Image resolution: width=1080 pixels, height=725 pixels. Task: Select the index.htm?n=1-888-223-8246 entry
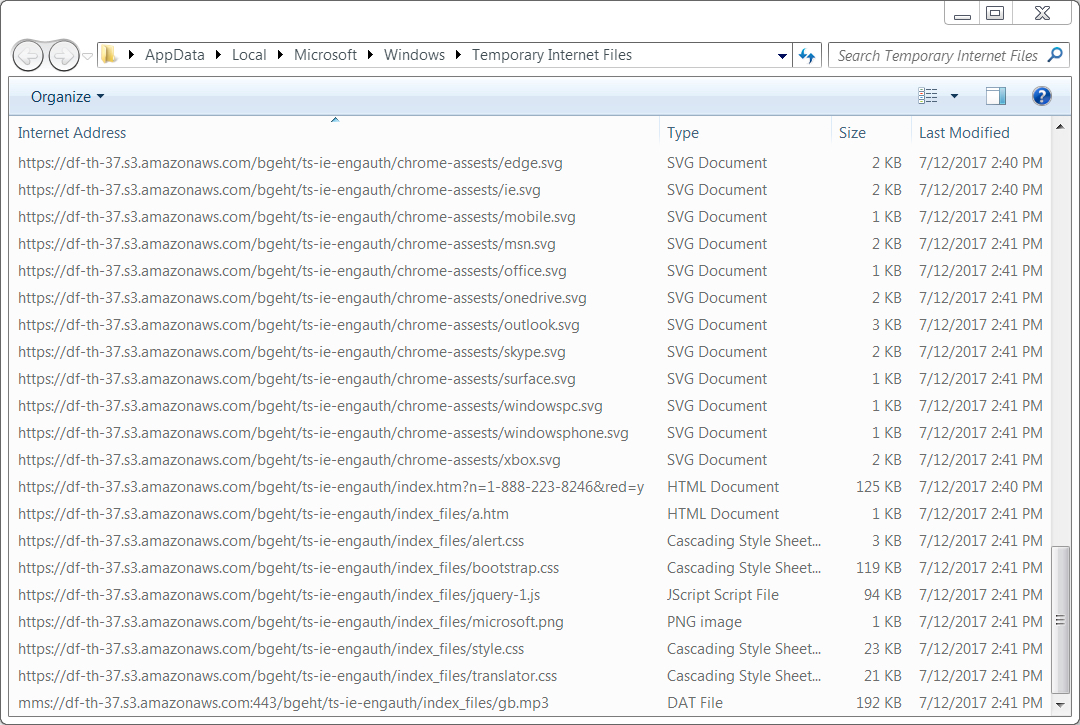[x=530, y=487]
